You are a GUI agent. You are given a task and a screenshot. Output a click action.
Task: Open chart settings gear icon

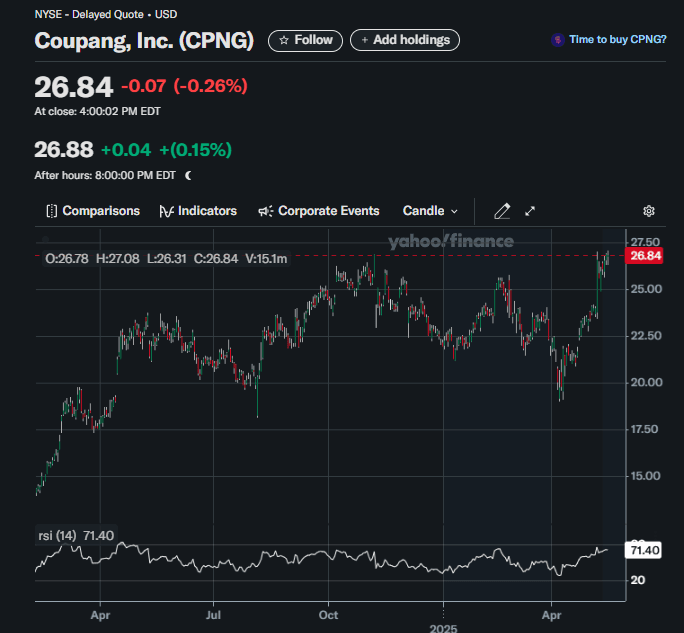pos(649,211)
